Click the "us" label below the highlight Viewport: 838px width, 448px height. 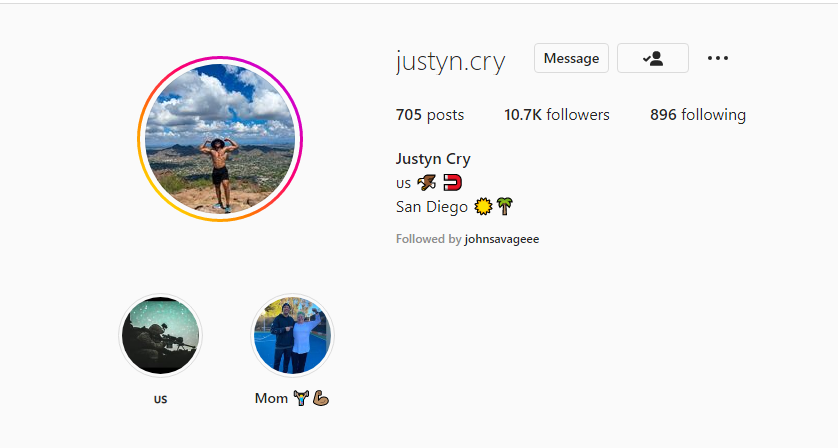[160, 399]
